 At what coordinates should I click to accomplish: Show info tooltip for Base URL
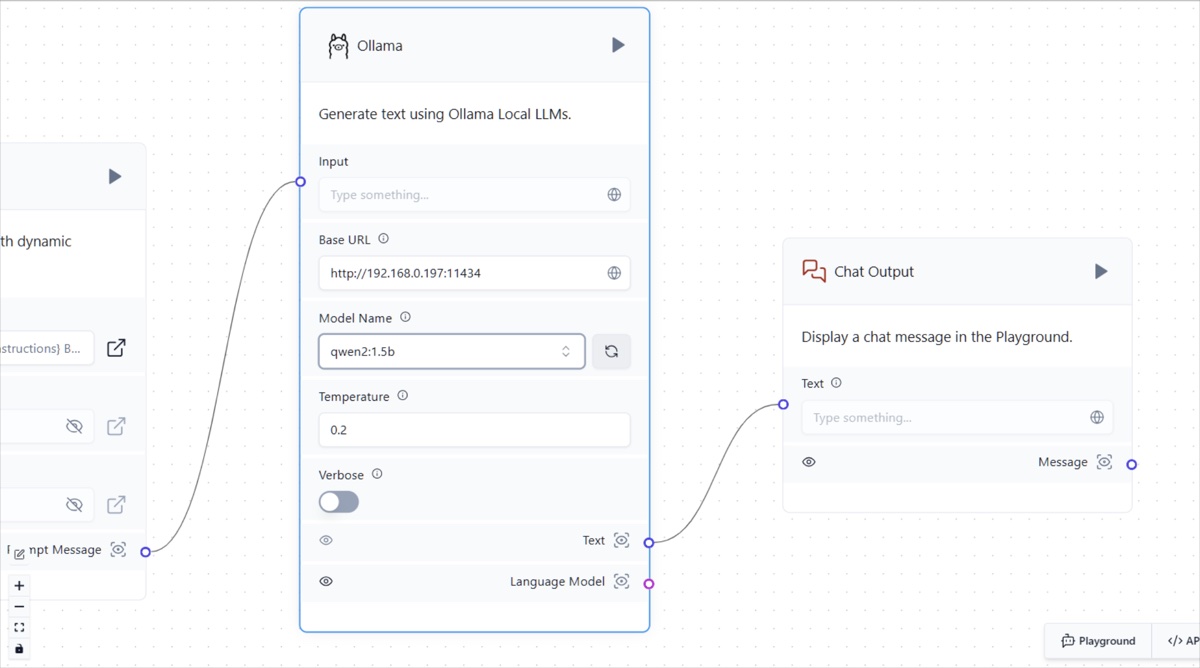tap(384, 239)
